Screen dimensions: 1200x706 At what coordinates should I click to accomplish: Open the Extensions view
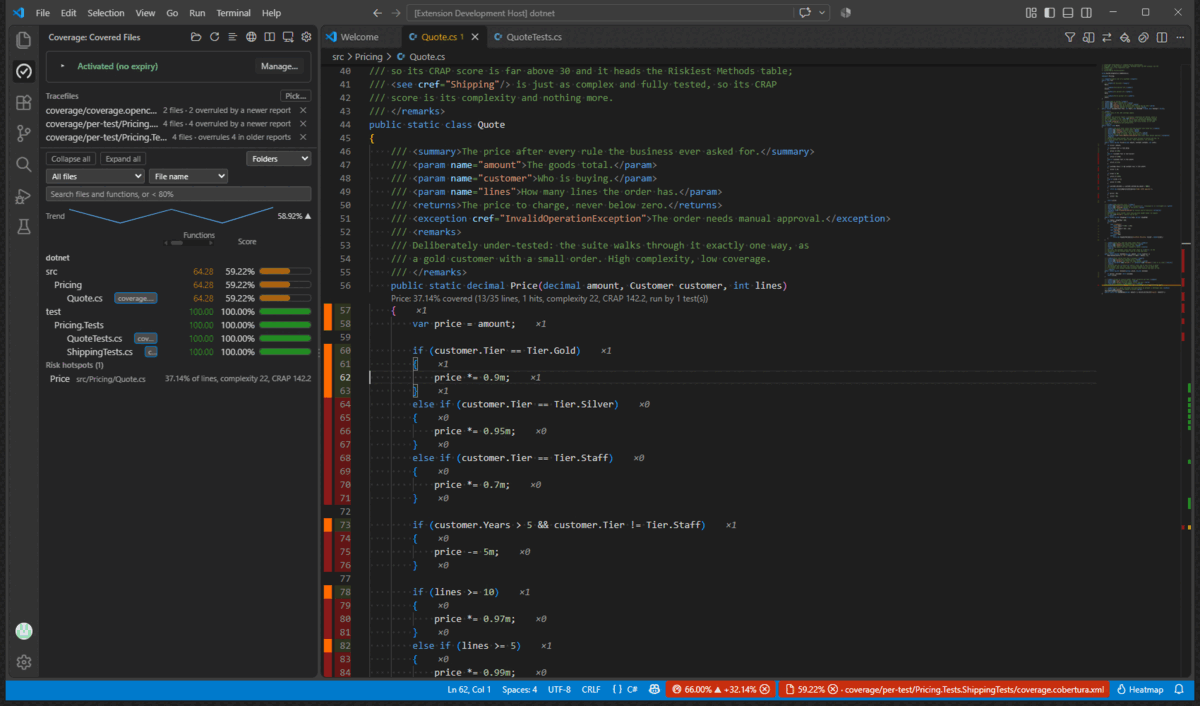[x=24, y=102]
